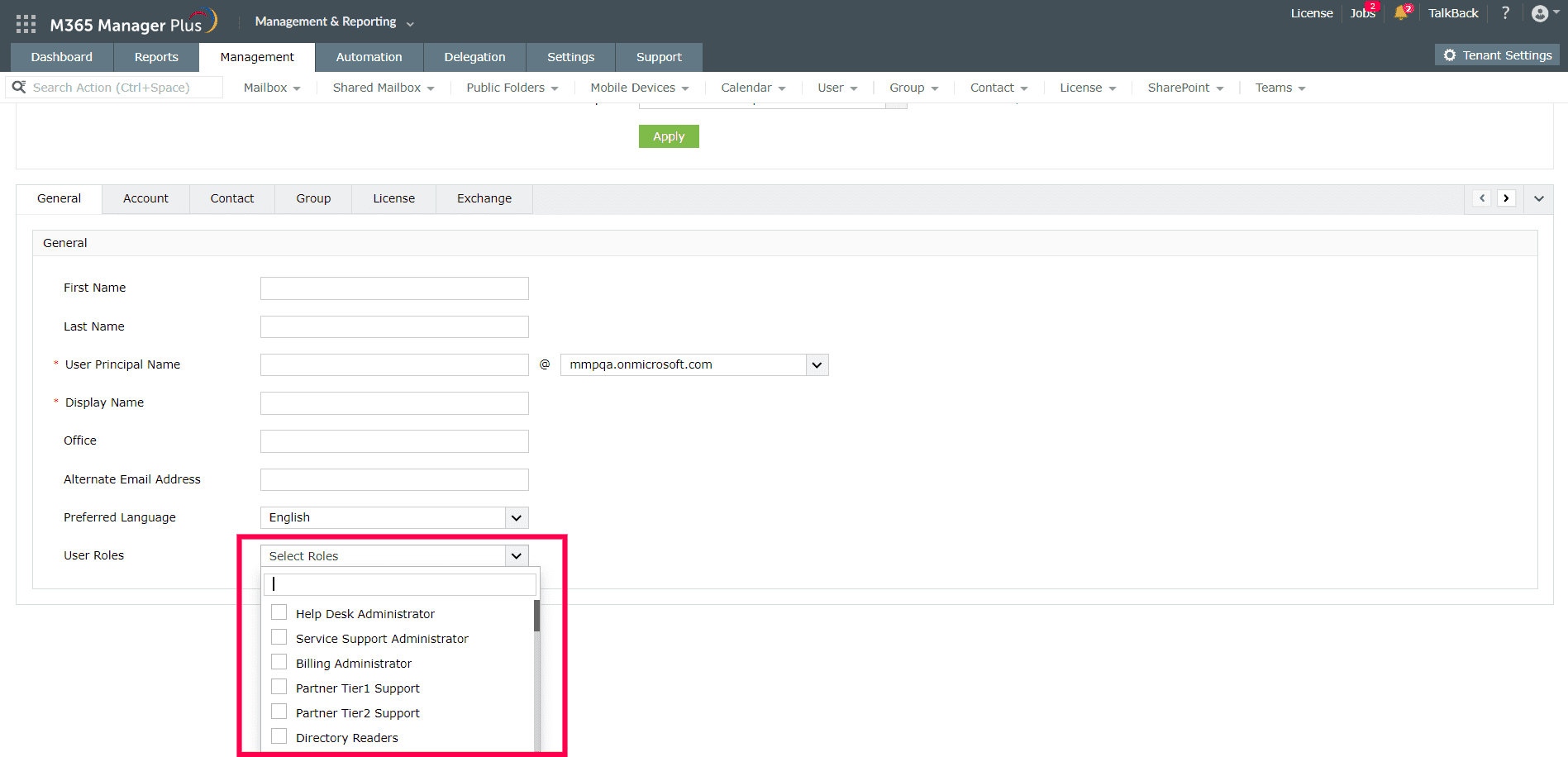Image resolution: width=1568 pixels, height=757 pixels.
Task: Open the Preferred Language dropdown
Action: pos(394,517)
